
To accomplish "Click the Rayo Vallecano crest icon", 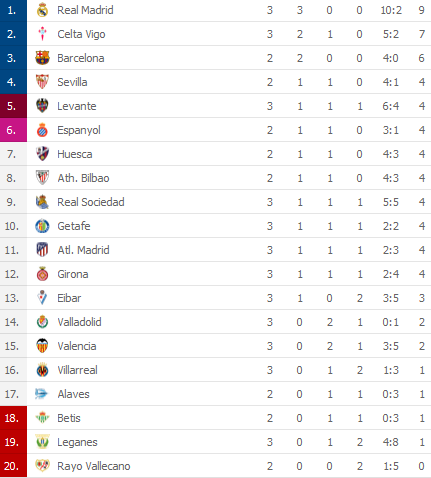I will [42, 466].
